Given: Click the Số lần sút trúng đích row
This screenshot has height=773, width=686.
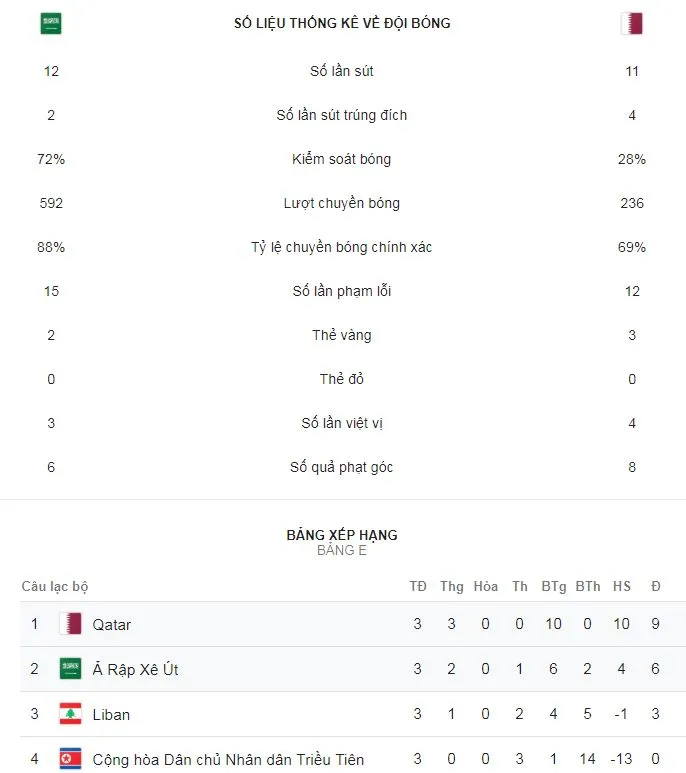Looking at the screenshot, I should pos(342,115).
